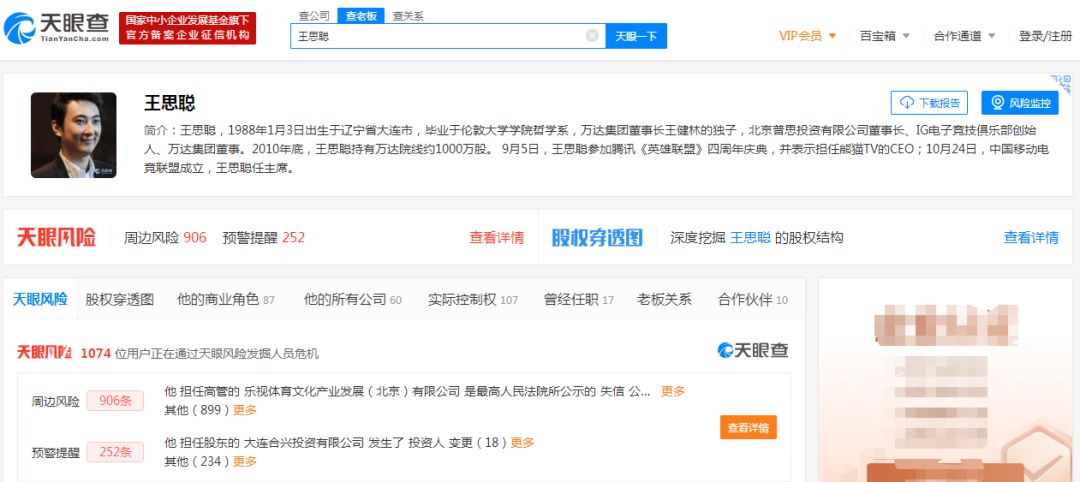Open the 合作伙伴 10 tab
The height and width of the screenshot is (482, 1080).
(x=753, y=300)
